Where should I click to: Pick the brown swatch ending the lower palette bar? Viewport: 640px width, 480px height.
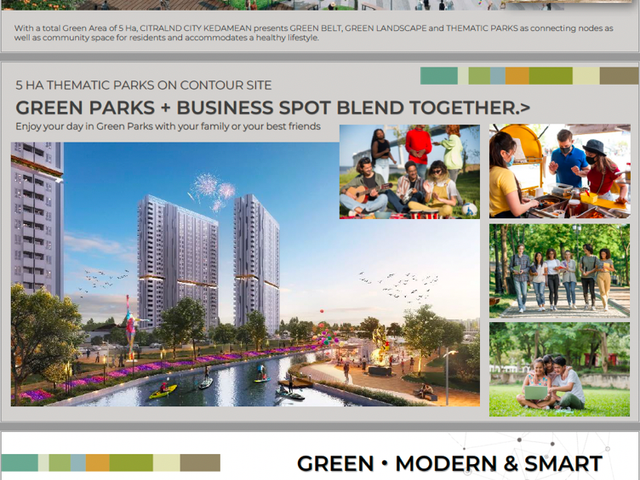coord(200,463)
